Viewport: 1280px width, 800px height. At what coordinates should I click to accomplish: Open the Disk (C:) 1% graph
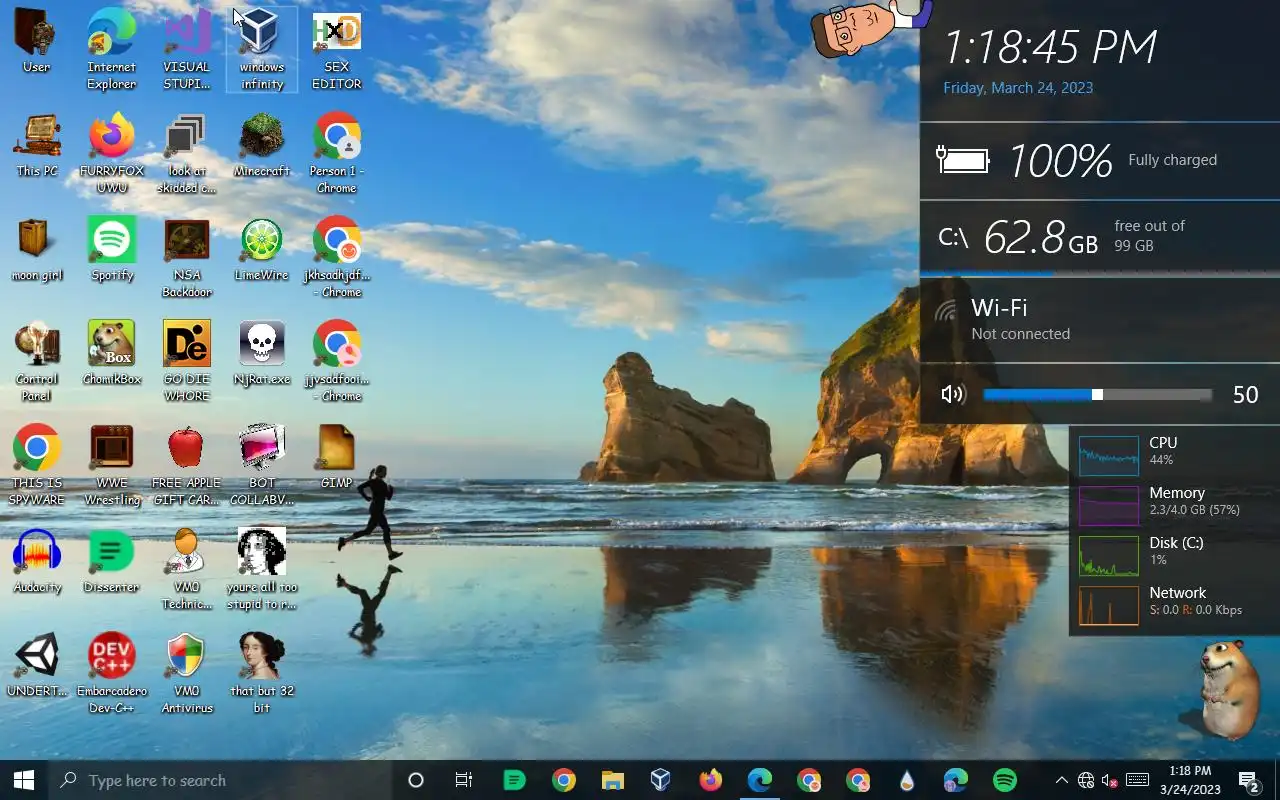coord(1109,556)
